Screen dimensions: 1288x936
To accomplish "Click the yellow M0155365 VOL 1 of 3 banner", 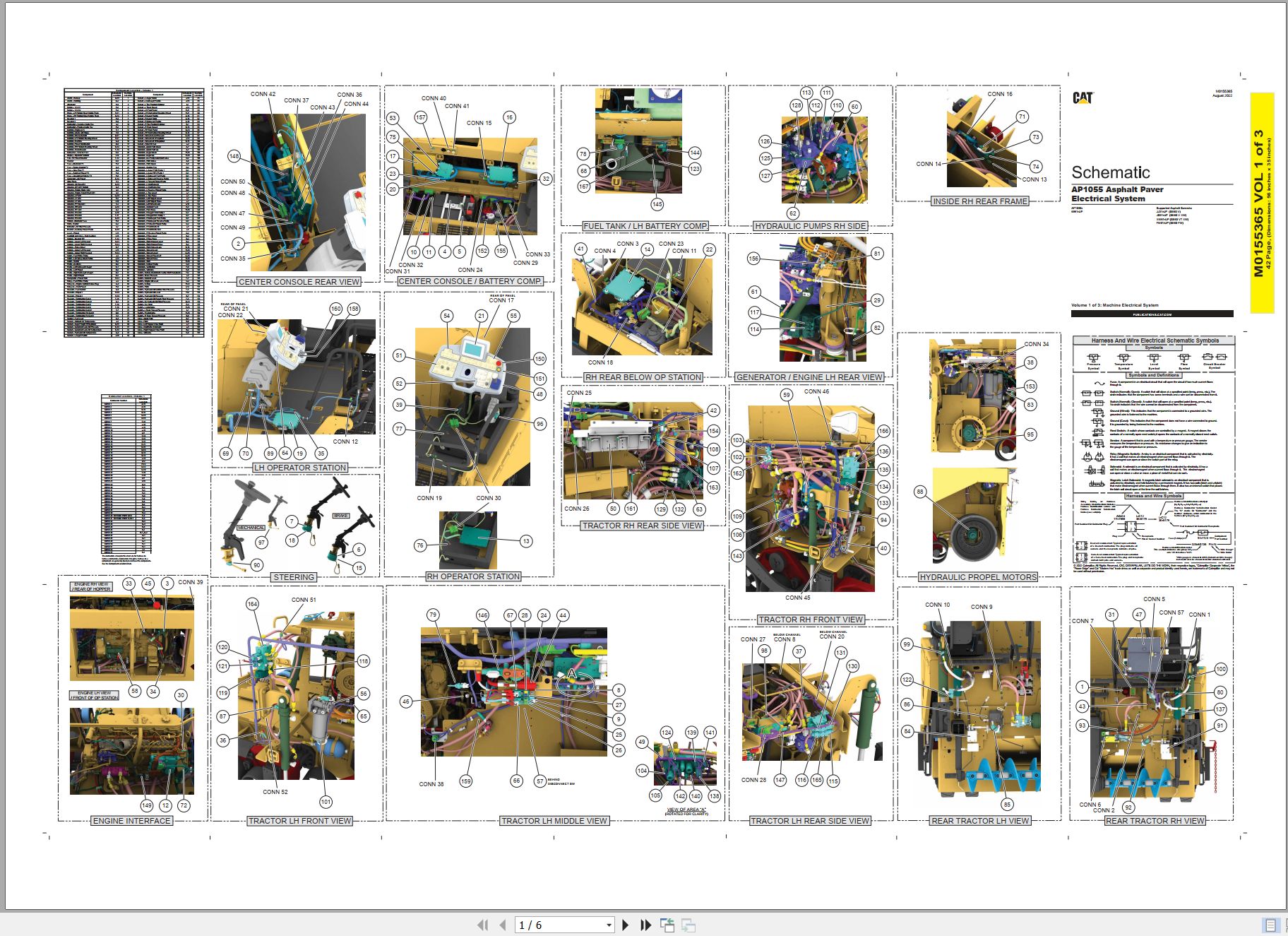I will click(x=1263, y=203).
